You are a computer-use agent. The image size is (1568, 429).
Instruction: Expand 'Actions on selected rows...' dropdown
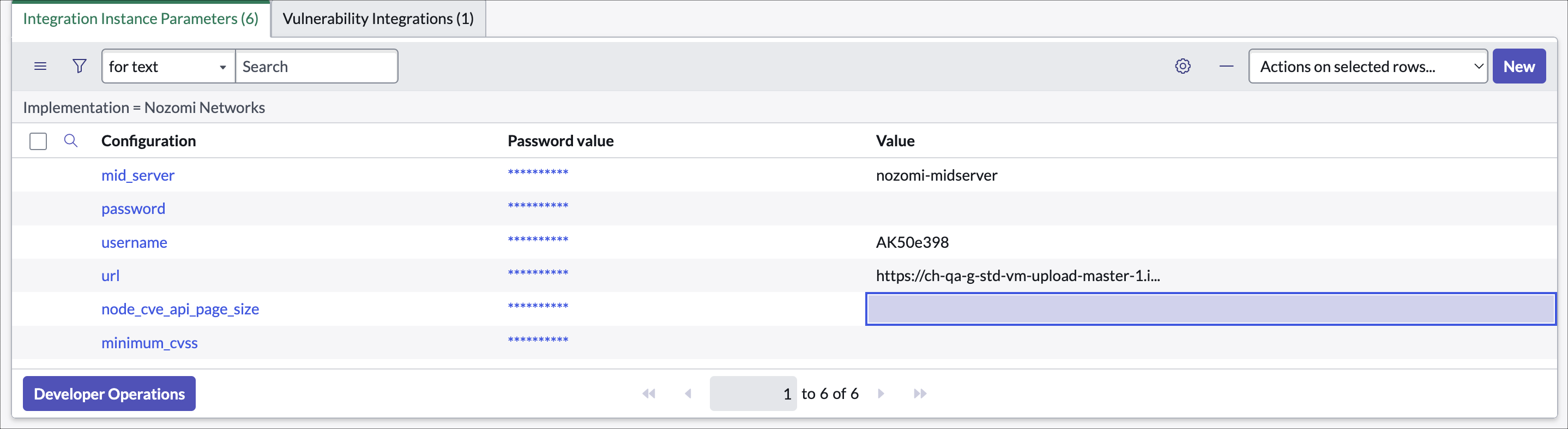coord(1368,66)
